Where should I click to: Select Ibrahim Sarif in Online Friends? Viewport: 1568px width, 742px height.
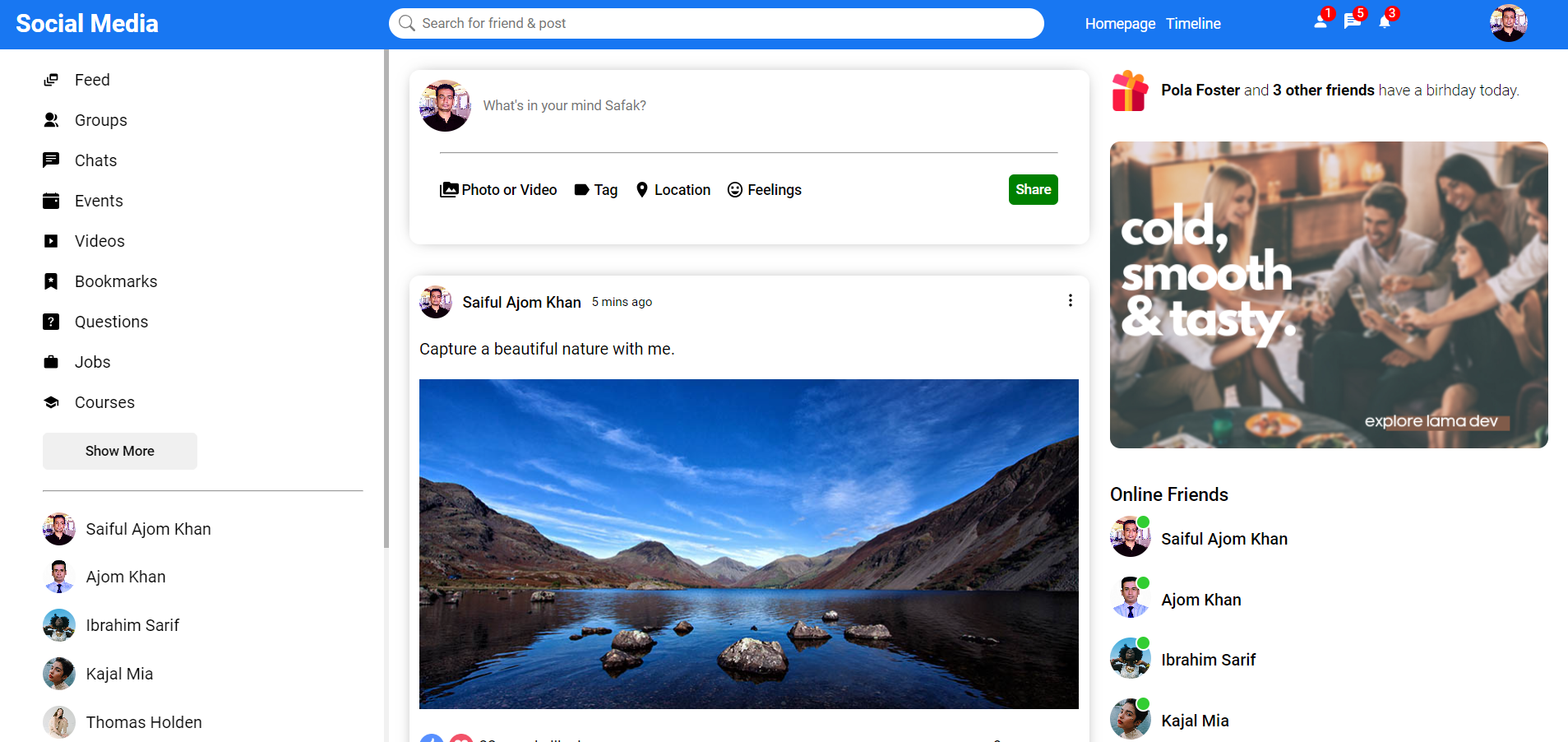coord(1208,660)
